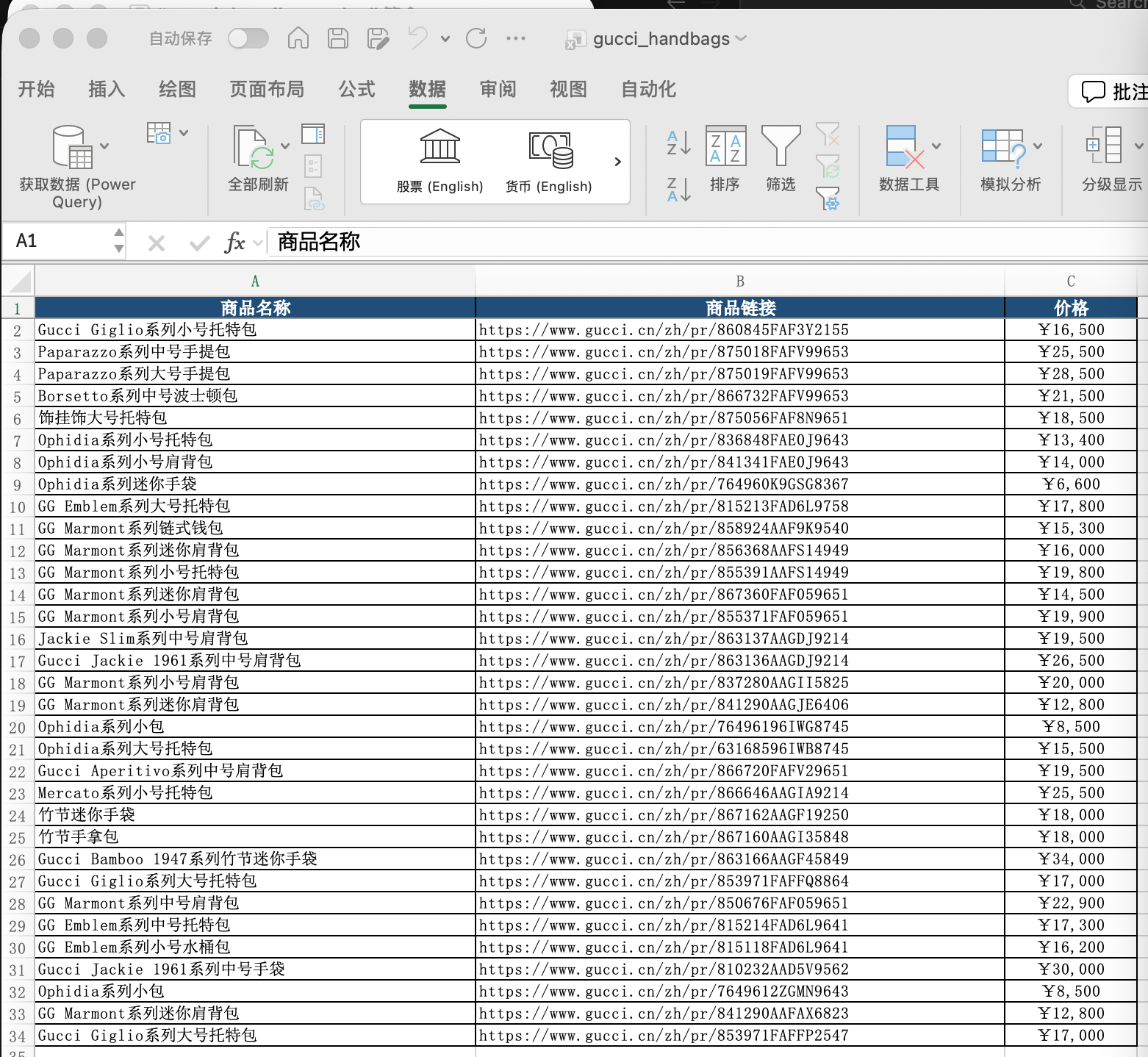Expand the dropdown arrow beside fx
Image resolution: width=1148 pixels, height=1057 pixels.
[x=257, y=243]
